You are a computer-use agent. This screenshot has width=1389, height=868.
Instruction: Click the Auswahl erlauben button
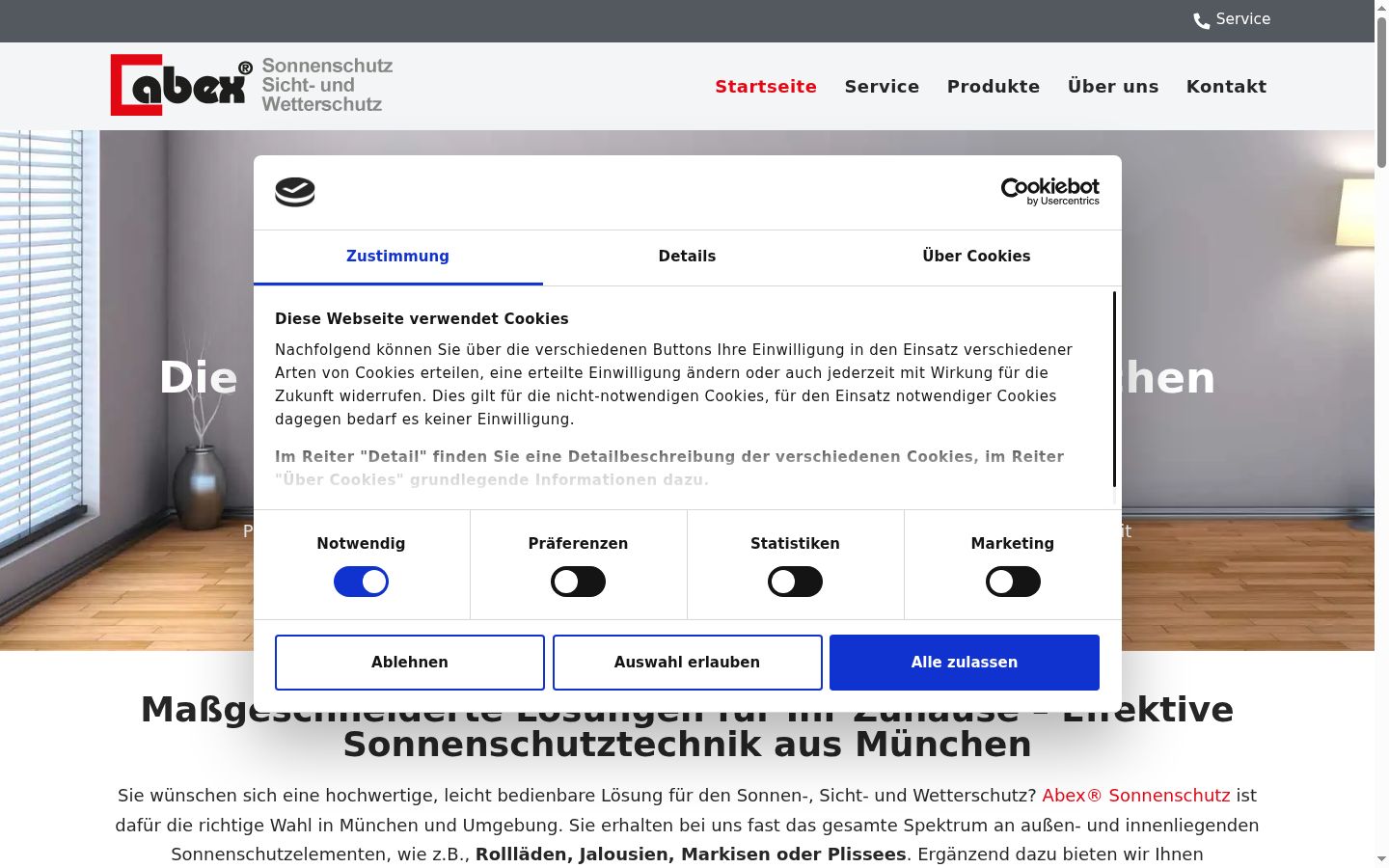click(687, 663)
